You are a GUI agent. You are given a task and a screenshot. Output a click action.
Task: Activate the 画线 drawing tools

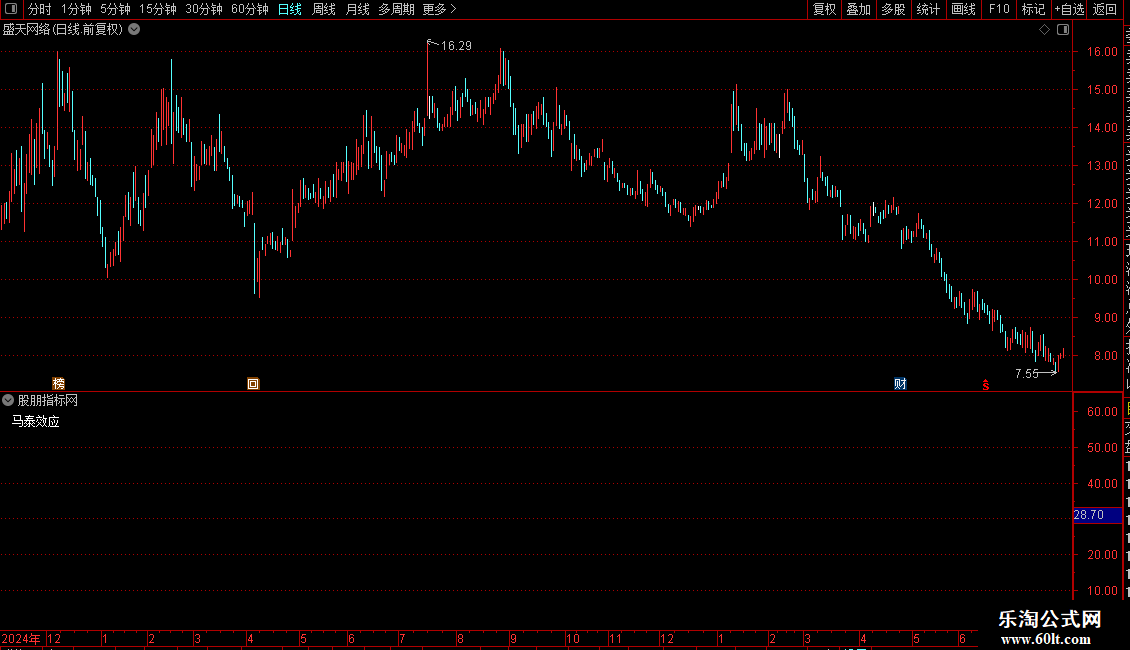pos(964,9)
